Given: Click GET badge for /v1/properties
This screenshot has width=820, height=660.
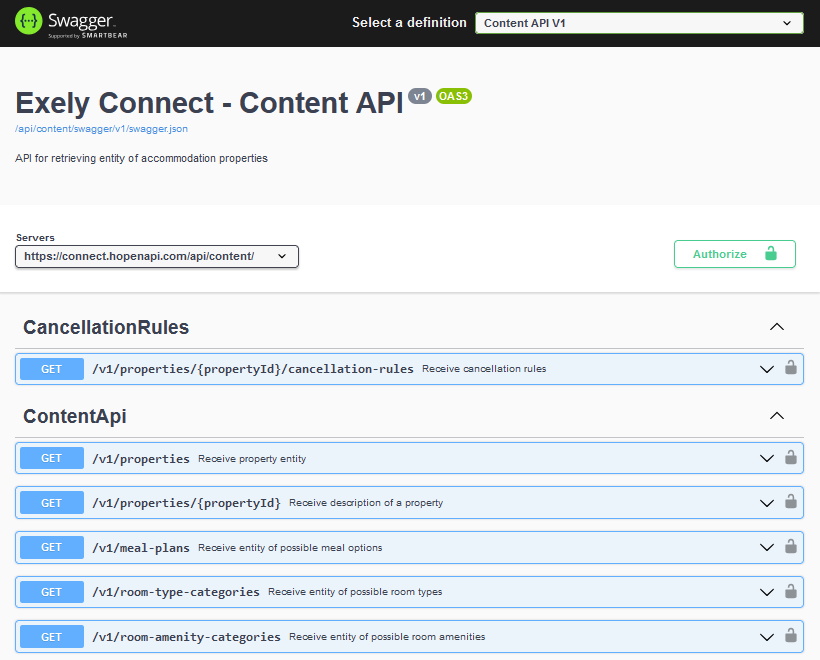Looking at the screenshot, I should tap(52, 458).
